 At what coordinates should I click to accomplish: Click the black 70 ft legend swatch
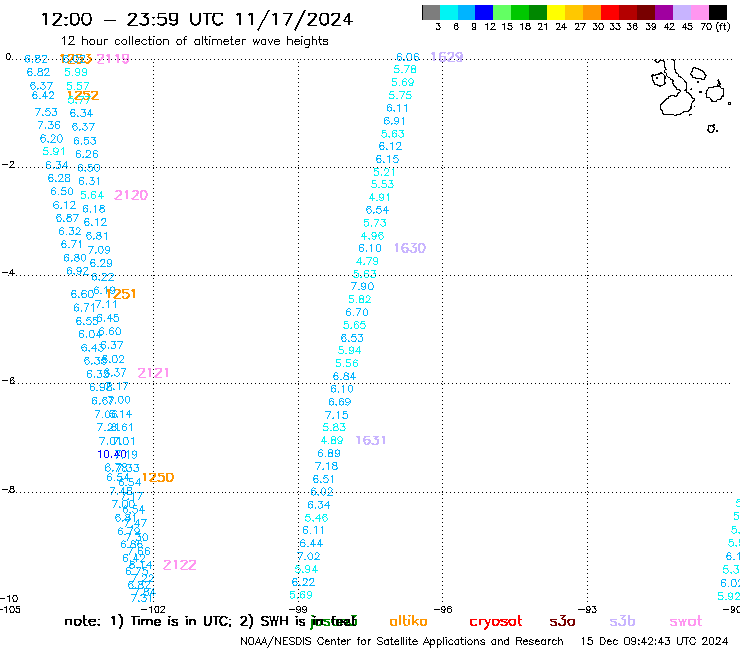click(x=718, y=12)
